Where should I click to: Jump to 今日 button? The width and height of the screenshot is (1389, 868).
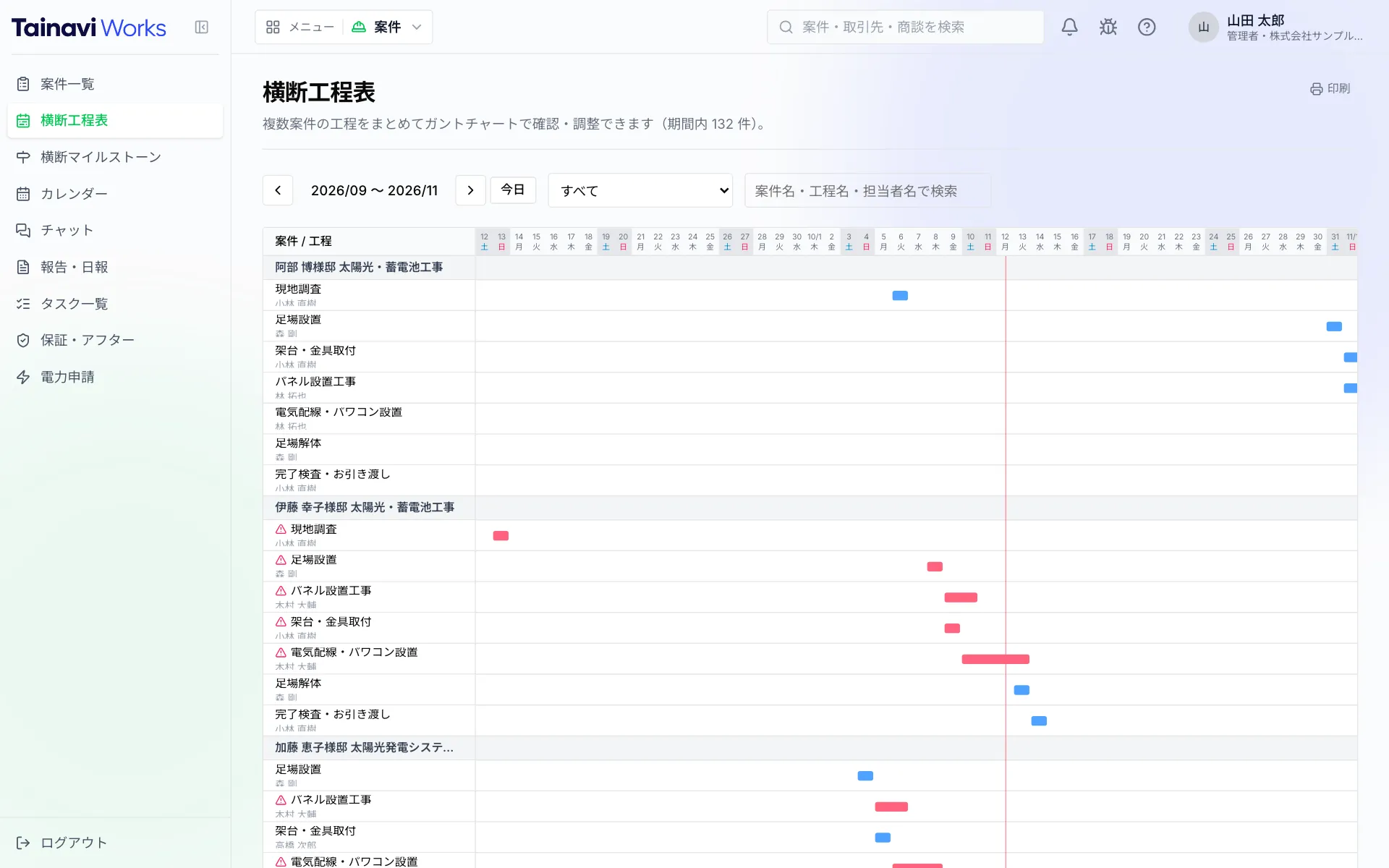coord(513,190)
